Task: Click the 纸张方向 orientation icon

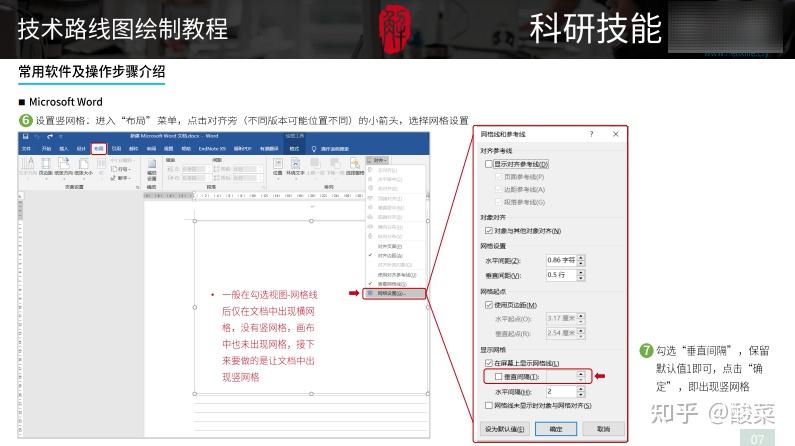Action: tap(63, 165)
